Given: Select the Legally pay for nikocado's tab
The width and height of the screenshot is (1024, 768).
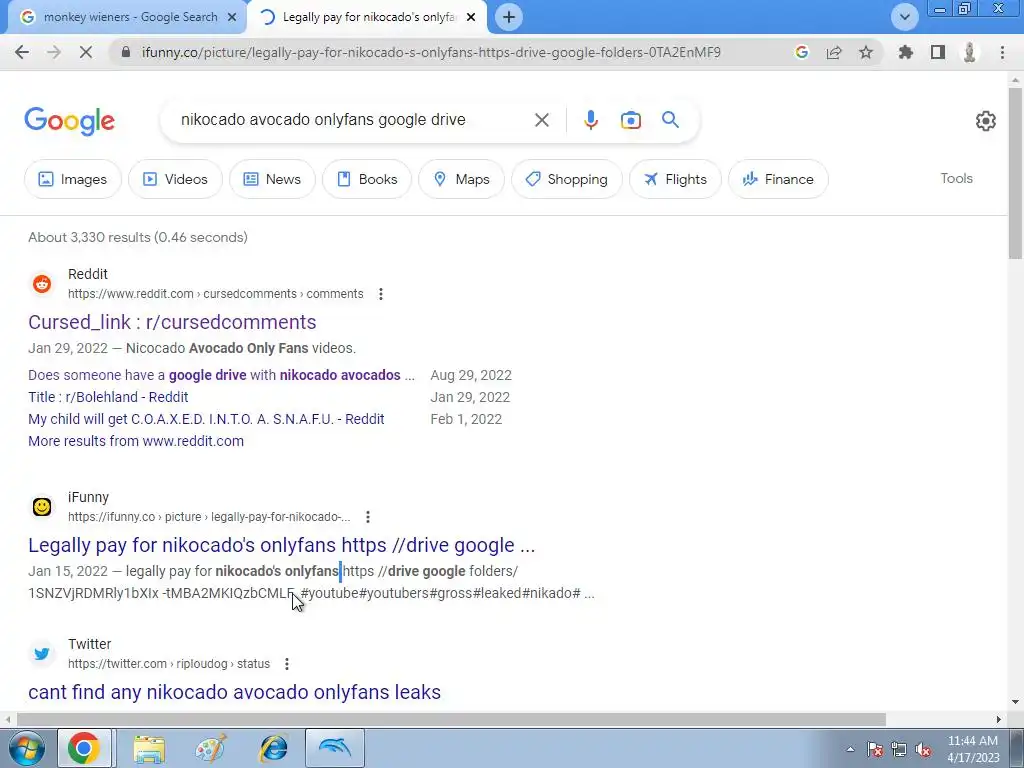Looking at the screenshot, I should (x=366, y=17).
